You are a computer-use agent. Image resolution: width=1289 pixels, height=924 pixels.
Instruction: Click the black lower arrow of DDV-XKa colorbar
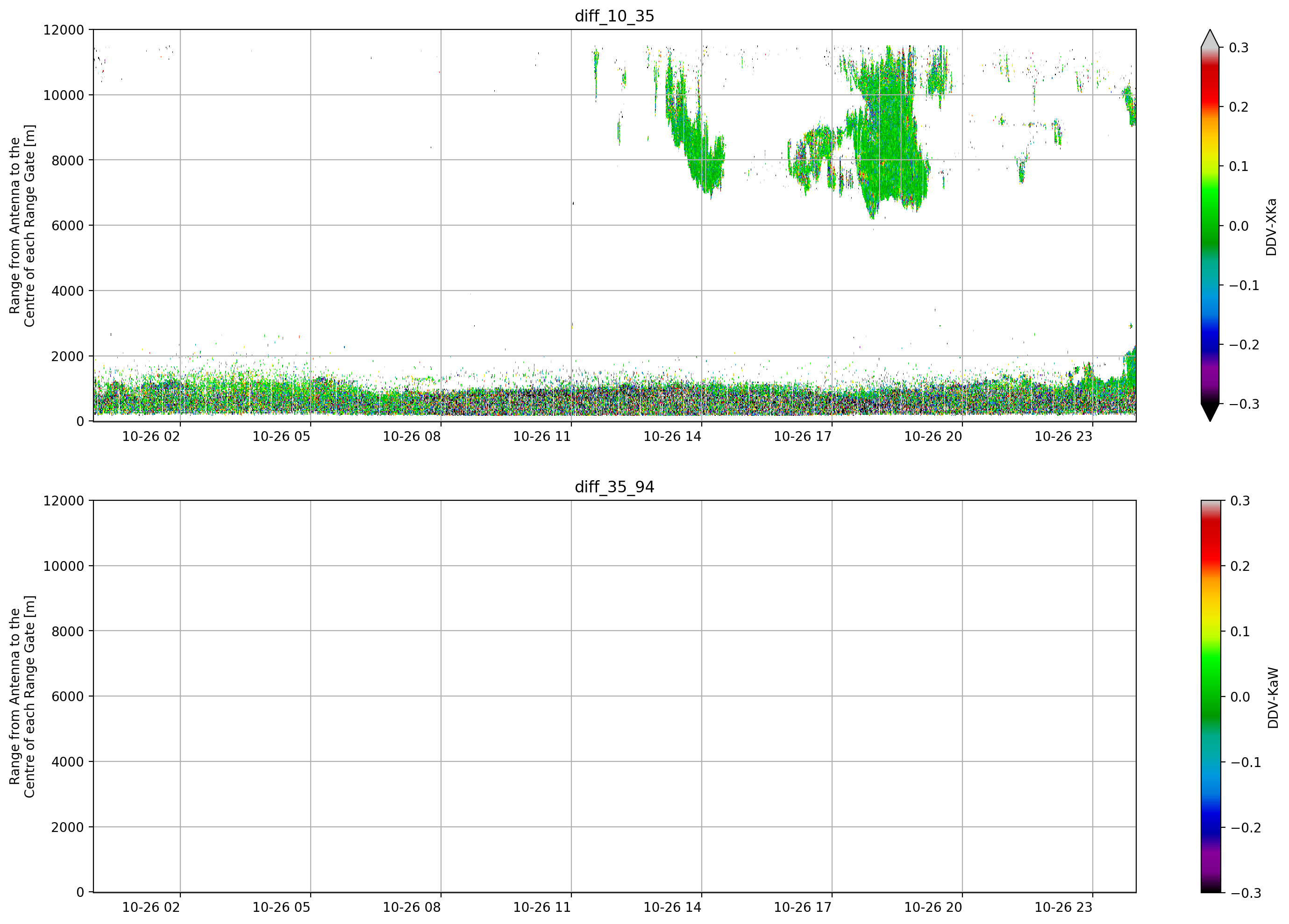click(x=1210, y=412)
